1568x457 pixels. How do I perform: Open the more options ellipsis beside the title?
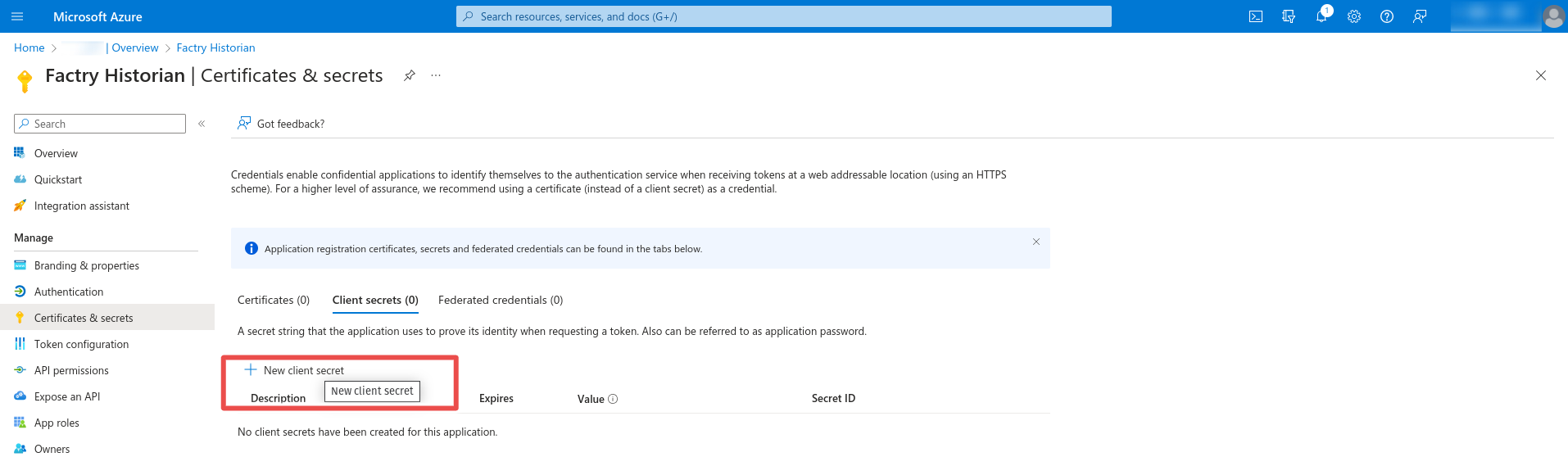436,75
